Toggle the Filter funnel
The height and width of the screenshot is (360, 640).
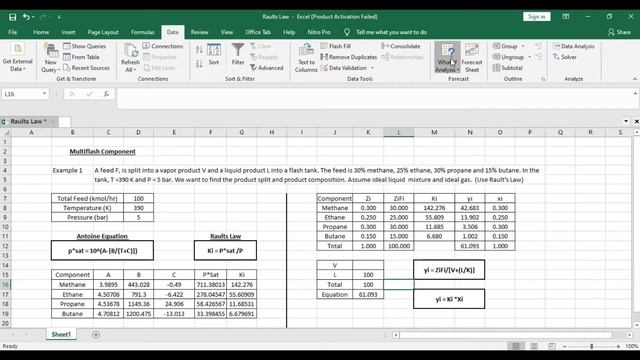238,54
